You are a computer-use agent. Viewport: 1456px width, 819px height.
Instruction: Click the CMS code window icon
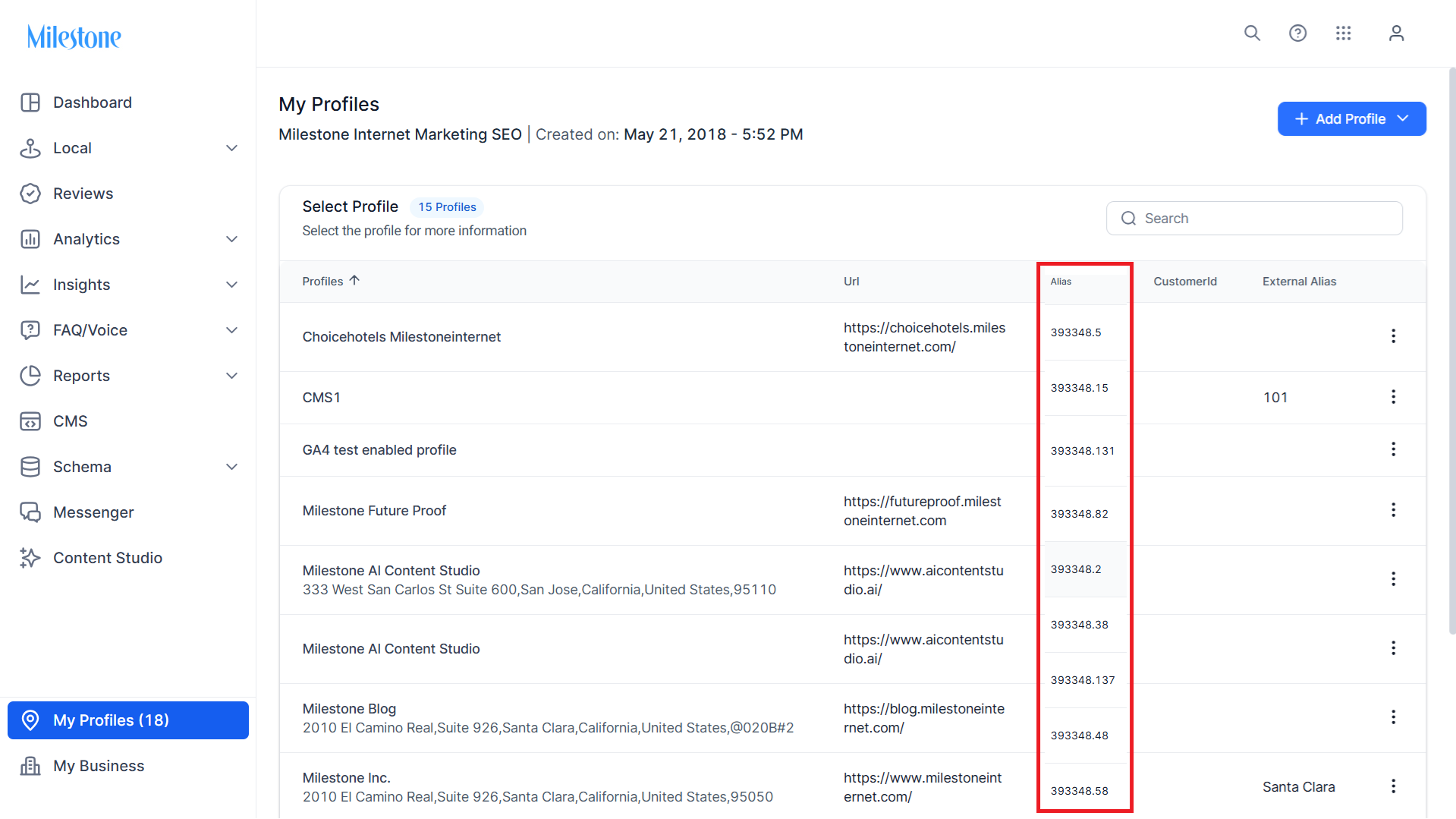coord(30,421)
